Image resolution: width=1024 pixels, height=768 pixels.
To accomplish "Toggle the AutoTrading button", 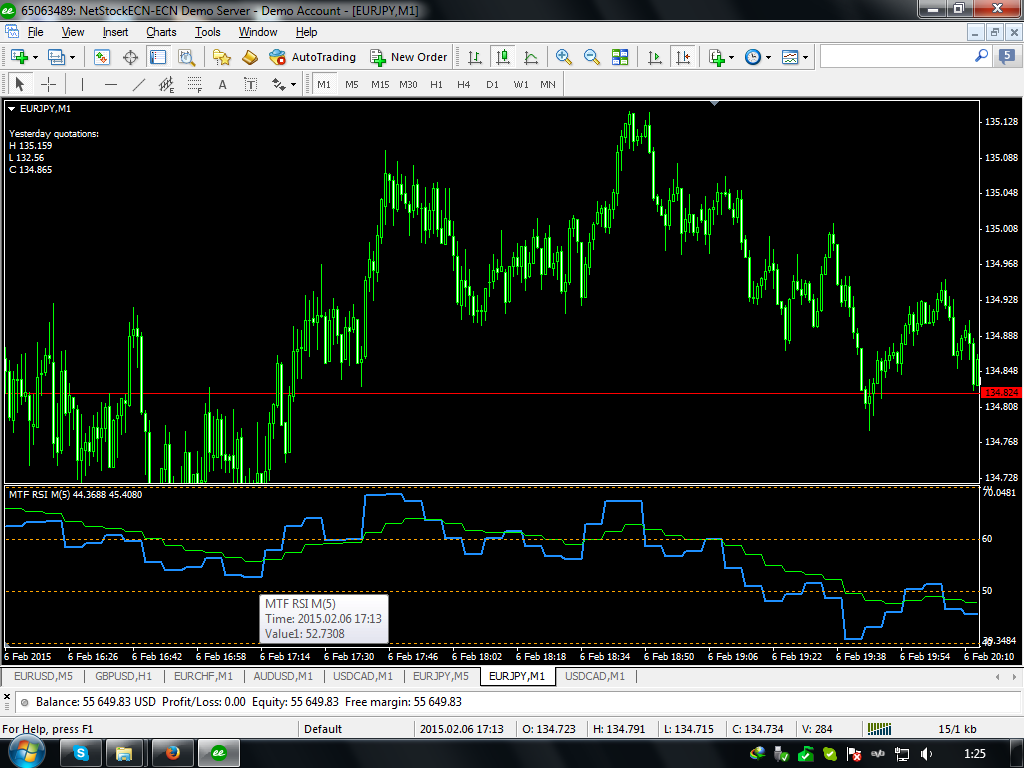I will tap(311, 57).
